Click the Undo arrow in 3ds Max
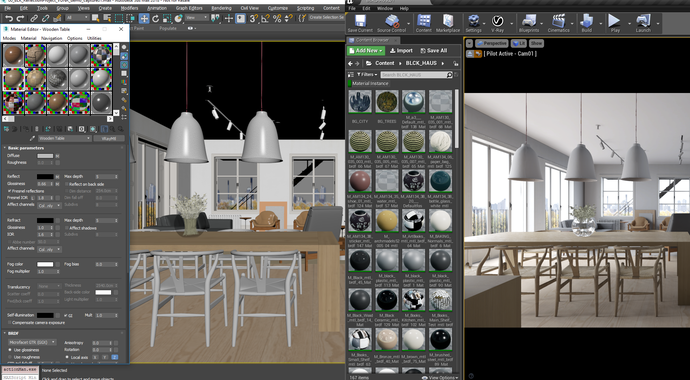The width and height of the screenshot is (690, 380). (9, 18)
